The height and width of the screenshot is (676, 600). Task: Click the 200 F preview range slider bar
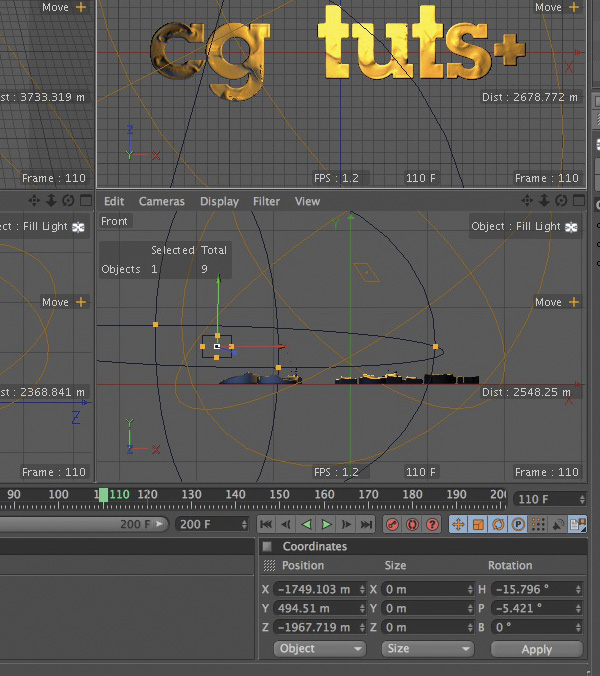[84, 524]
